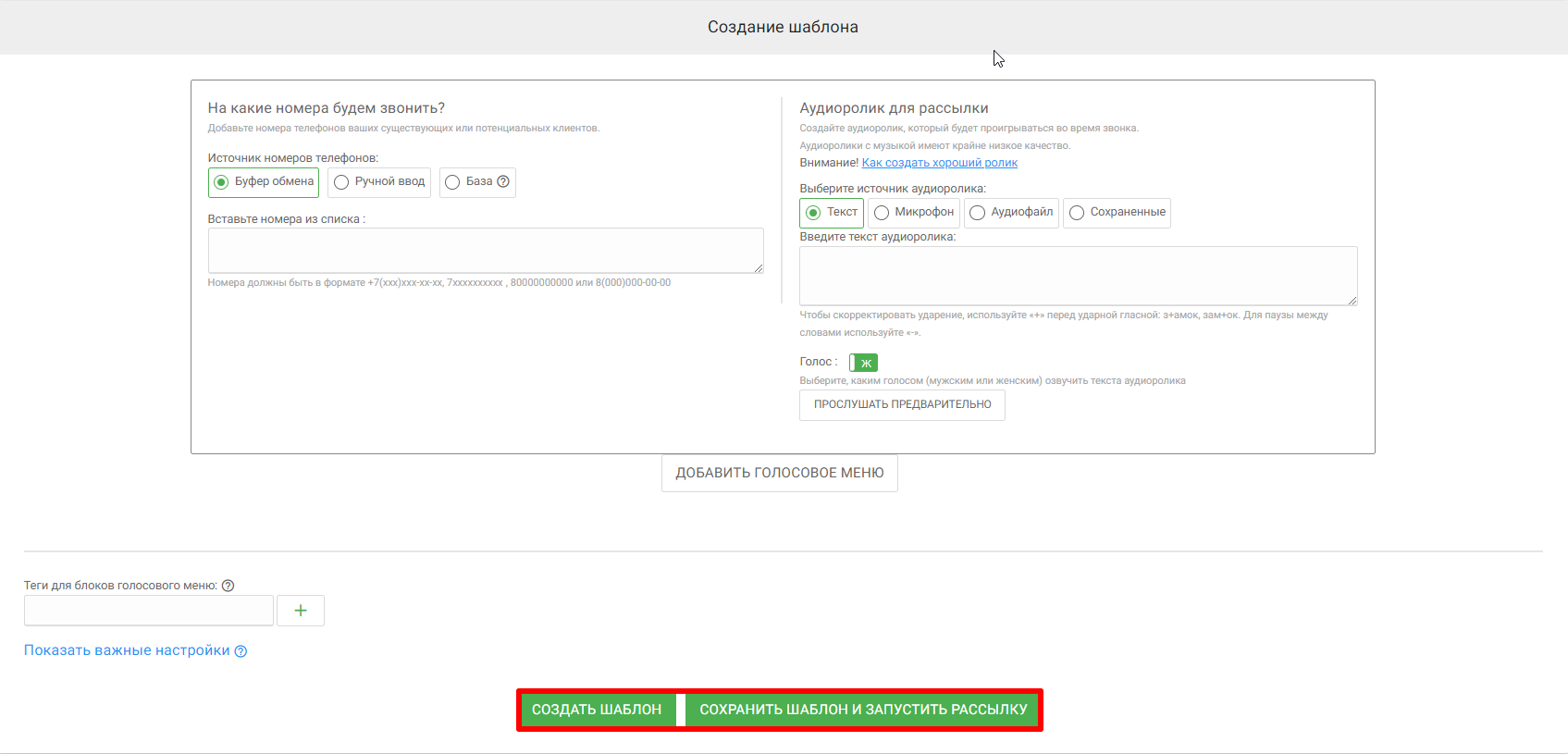1568x754 pixels.
Task: Click the plus icon to add tag
Action: 301,611
